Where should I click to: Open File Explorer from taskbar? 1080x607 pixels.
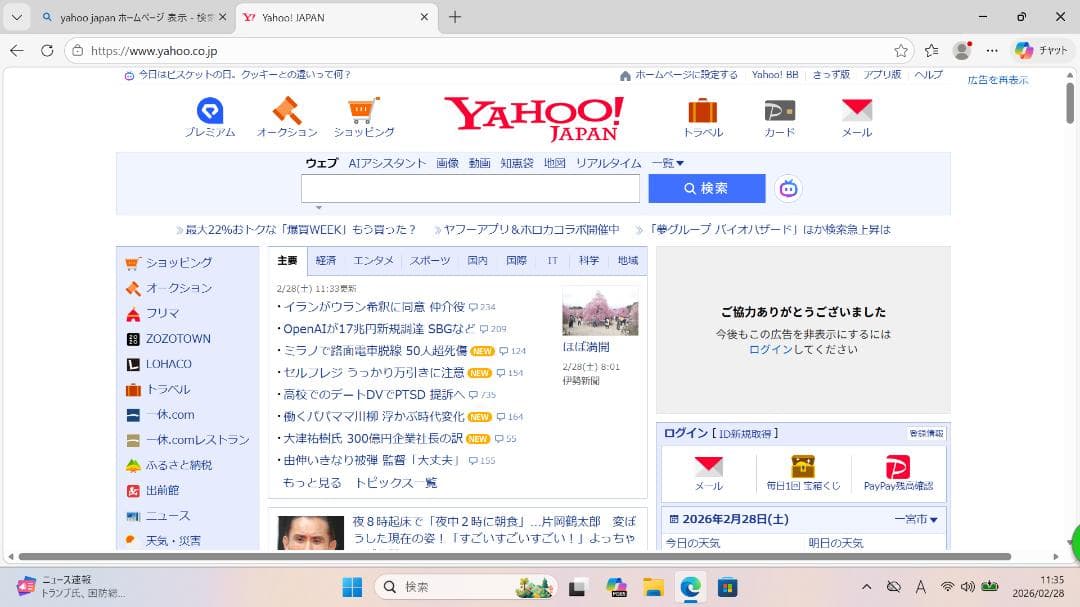click(653, 587)
